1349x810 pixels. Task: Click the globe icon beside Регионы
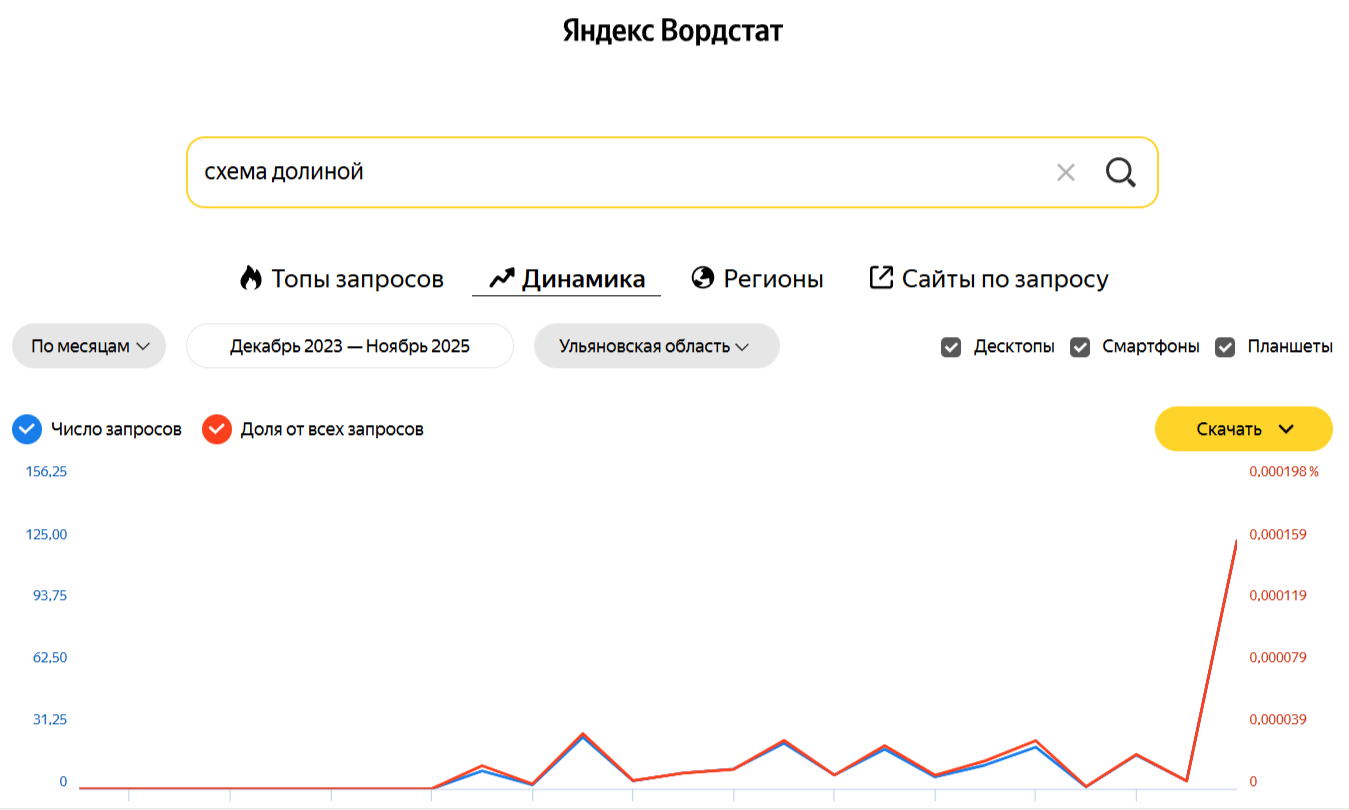click(703, 278)
